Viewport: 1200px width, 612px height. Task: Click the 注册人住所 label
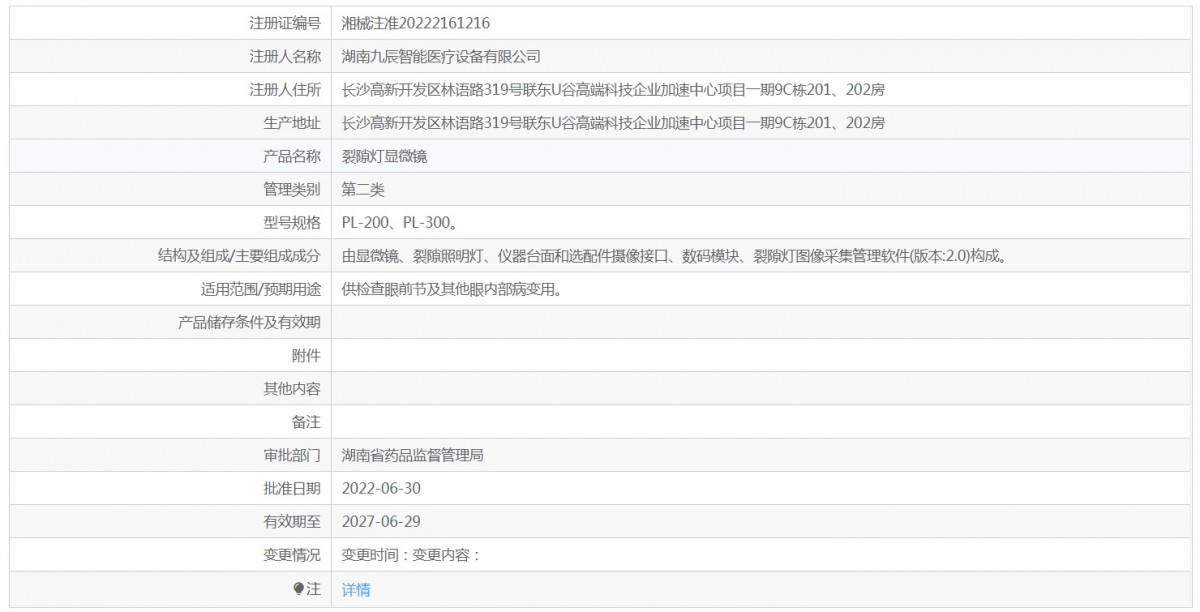(x=285, y=90)
